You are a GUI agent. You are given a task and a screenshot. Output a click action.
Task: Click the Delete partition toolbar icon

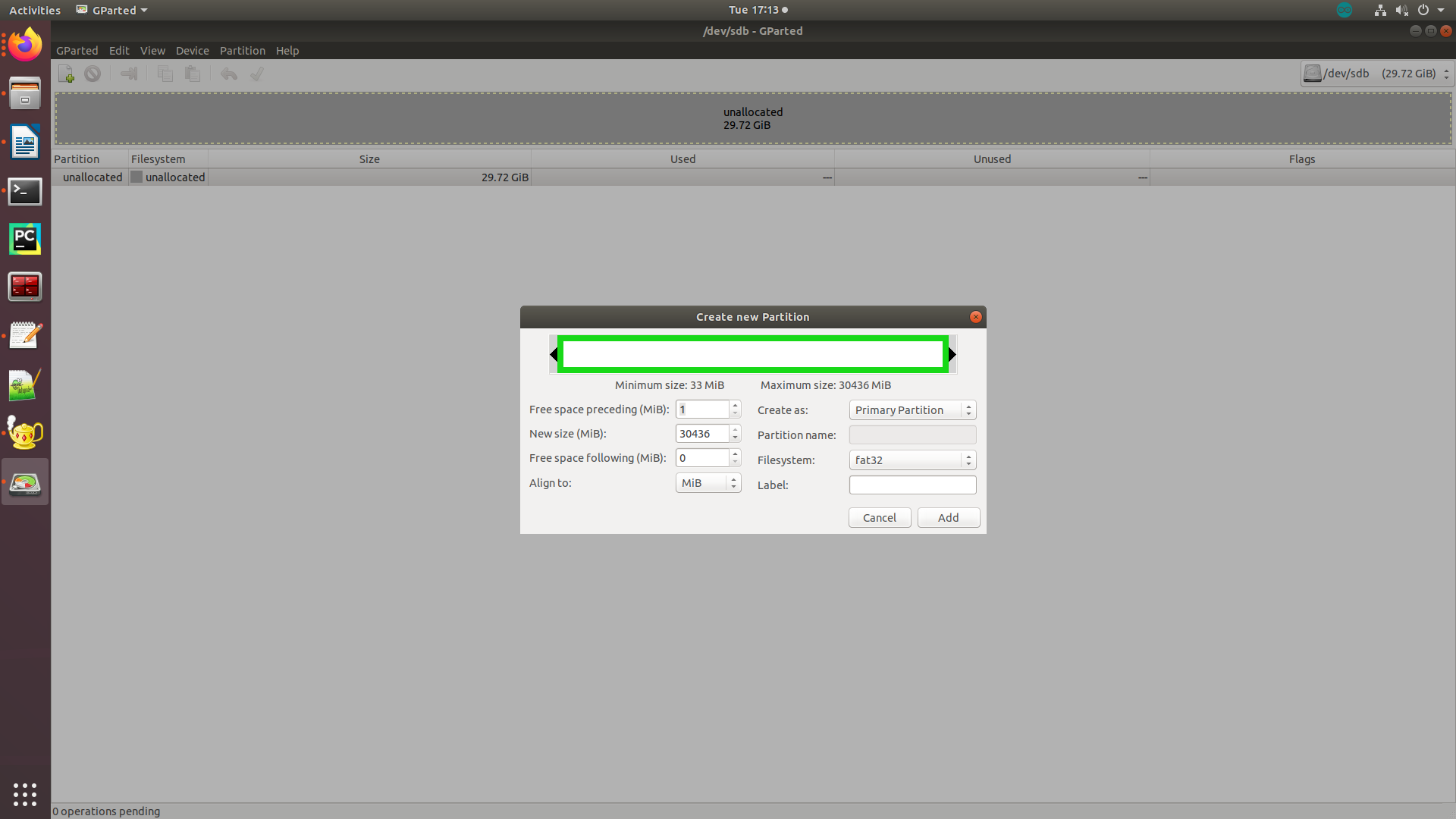[93, 73]
